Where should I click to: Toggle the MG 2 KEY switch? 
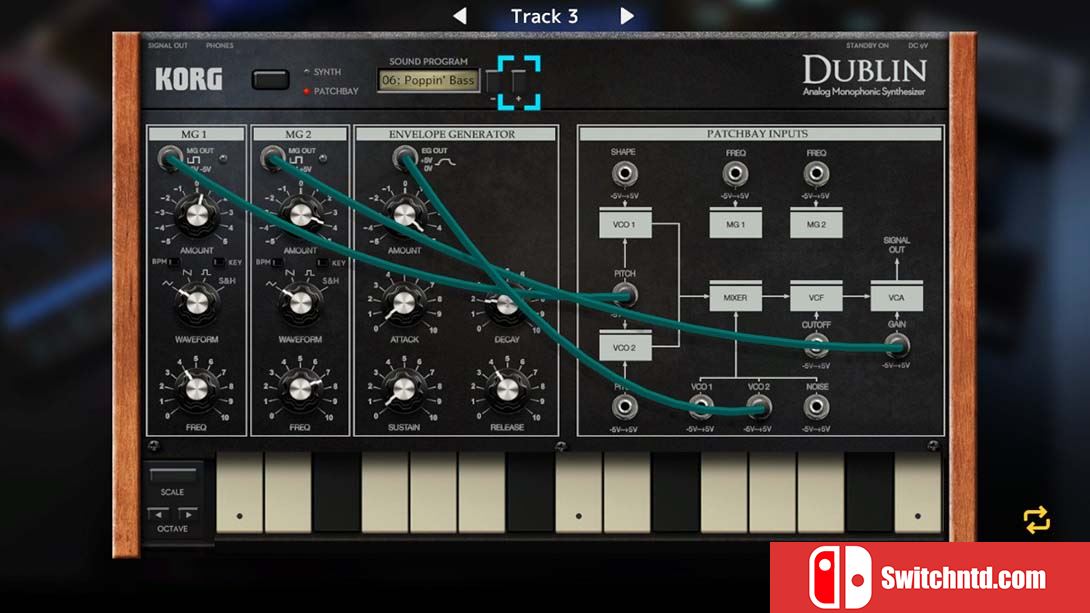click(x=323, y=262)
